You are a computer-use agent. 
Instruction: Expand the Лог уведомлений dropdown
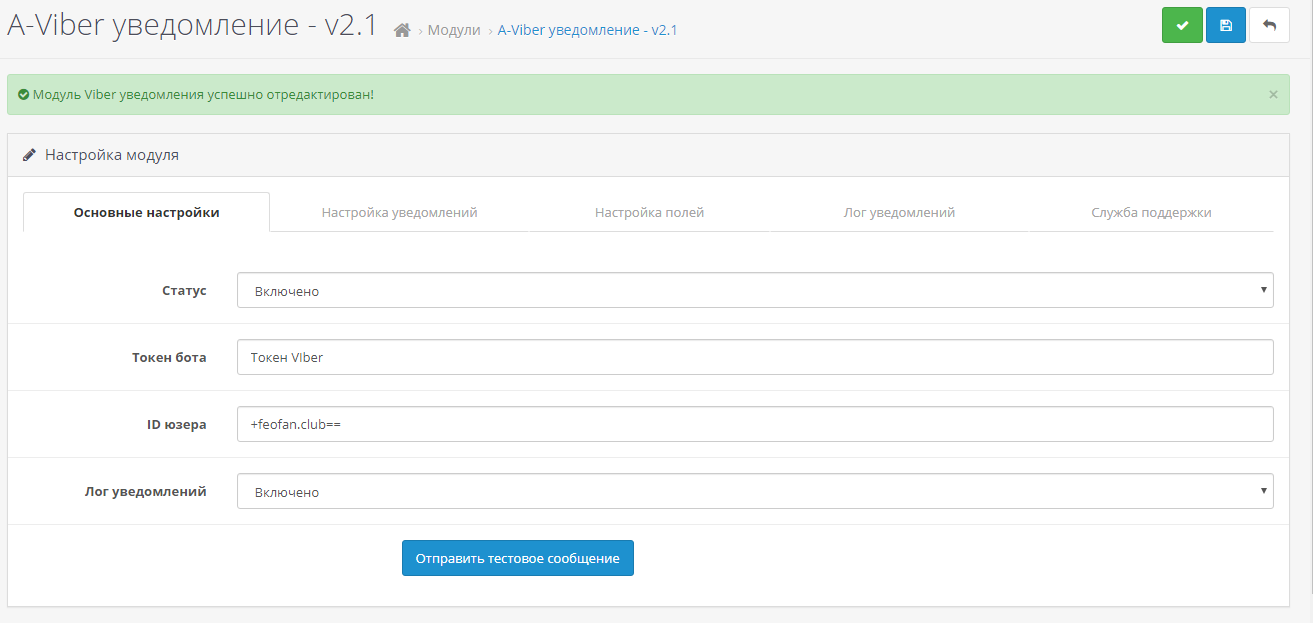[x=755, y=491]
